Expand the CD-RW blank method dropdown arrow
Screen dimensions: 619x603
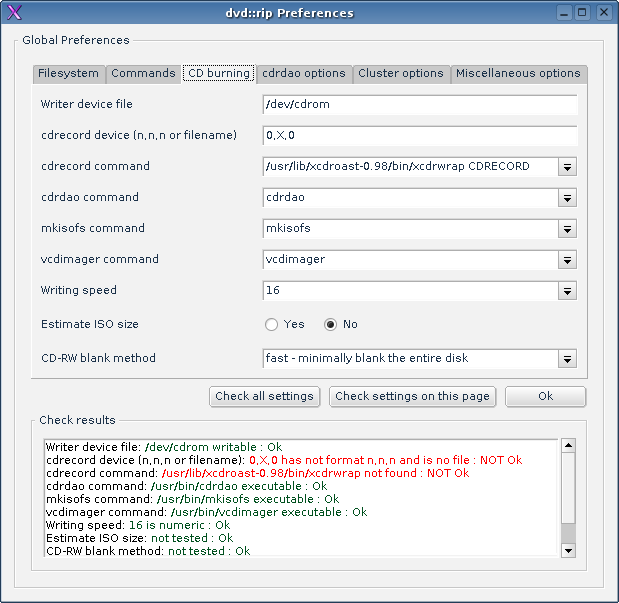[567, 359]
